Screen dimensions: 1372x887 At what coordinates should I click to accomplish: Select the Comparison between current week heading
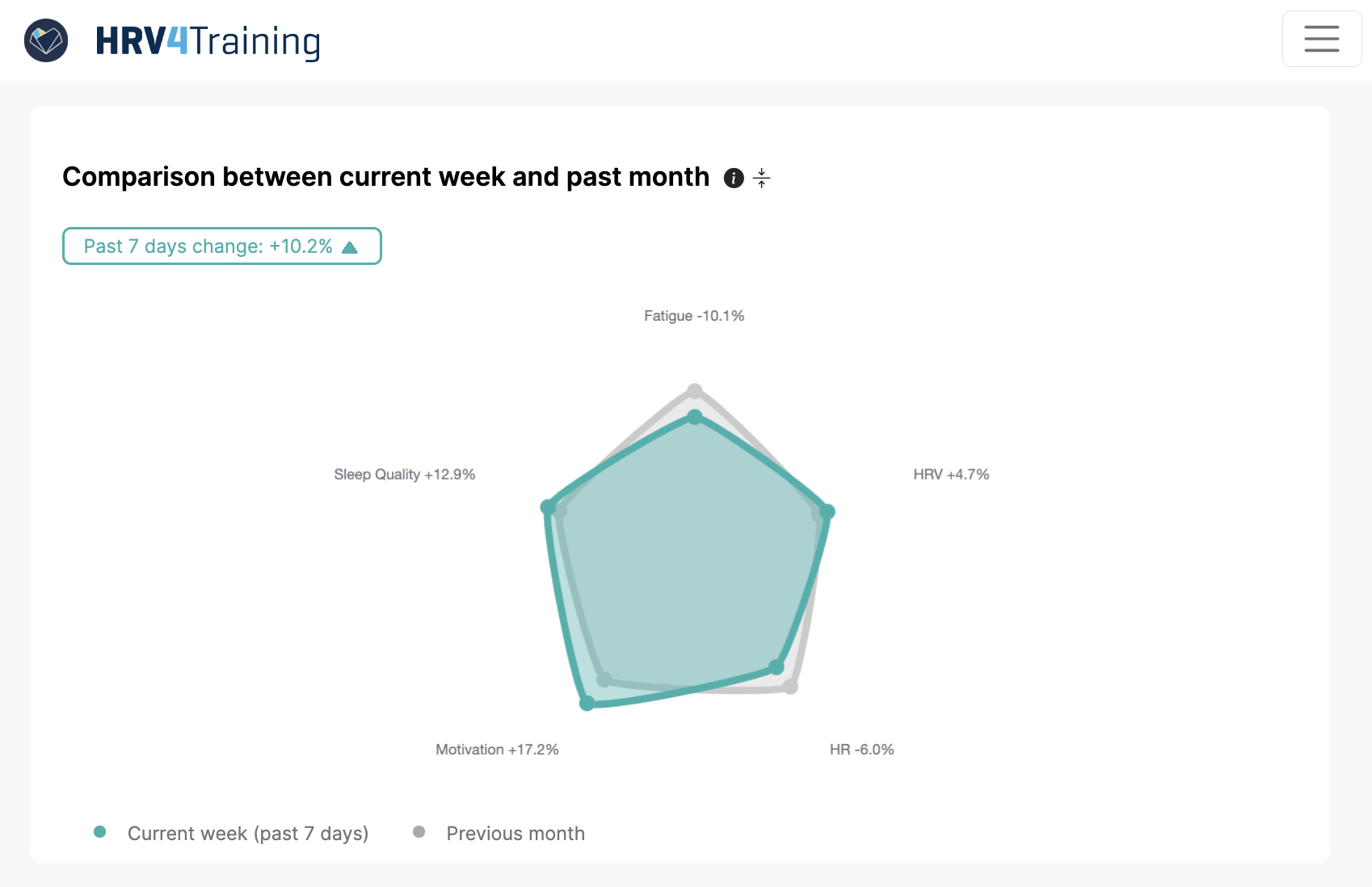point(385,176)
